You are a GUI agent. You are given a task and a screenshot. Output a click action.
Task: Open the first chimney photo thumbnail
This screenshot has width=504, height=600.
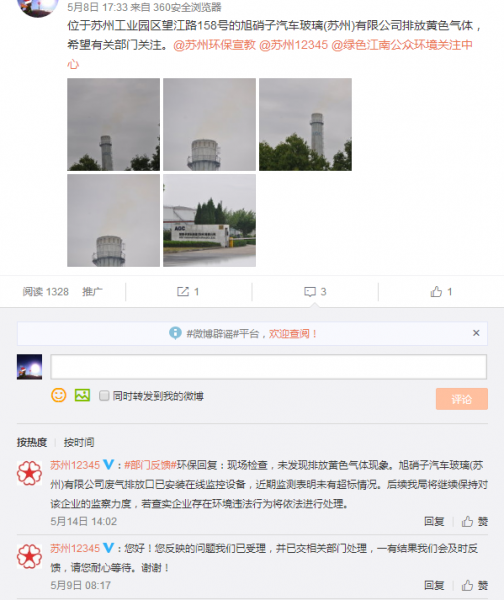click(113, 124)
